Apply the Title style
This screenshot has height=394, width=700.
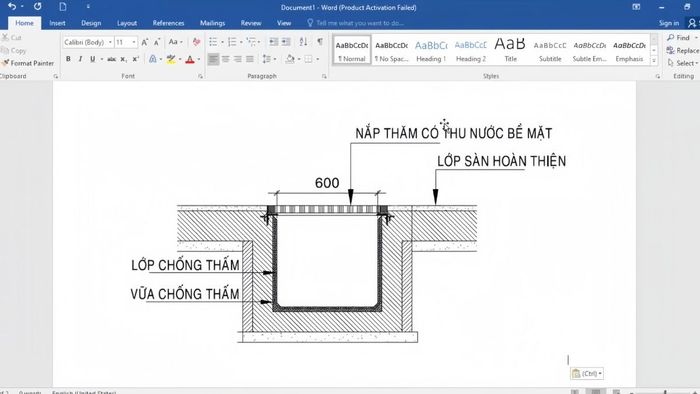pyautogui.click(x=510, y=50)
